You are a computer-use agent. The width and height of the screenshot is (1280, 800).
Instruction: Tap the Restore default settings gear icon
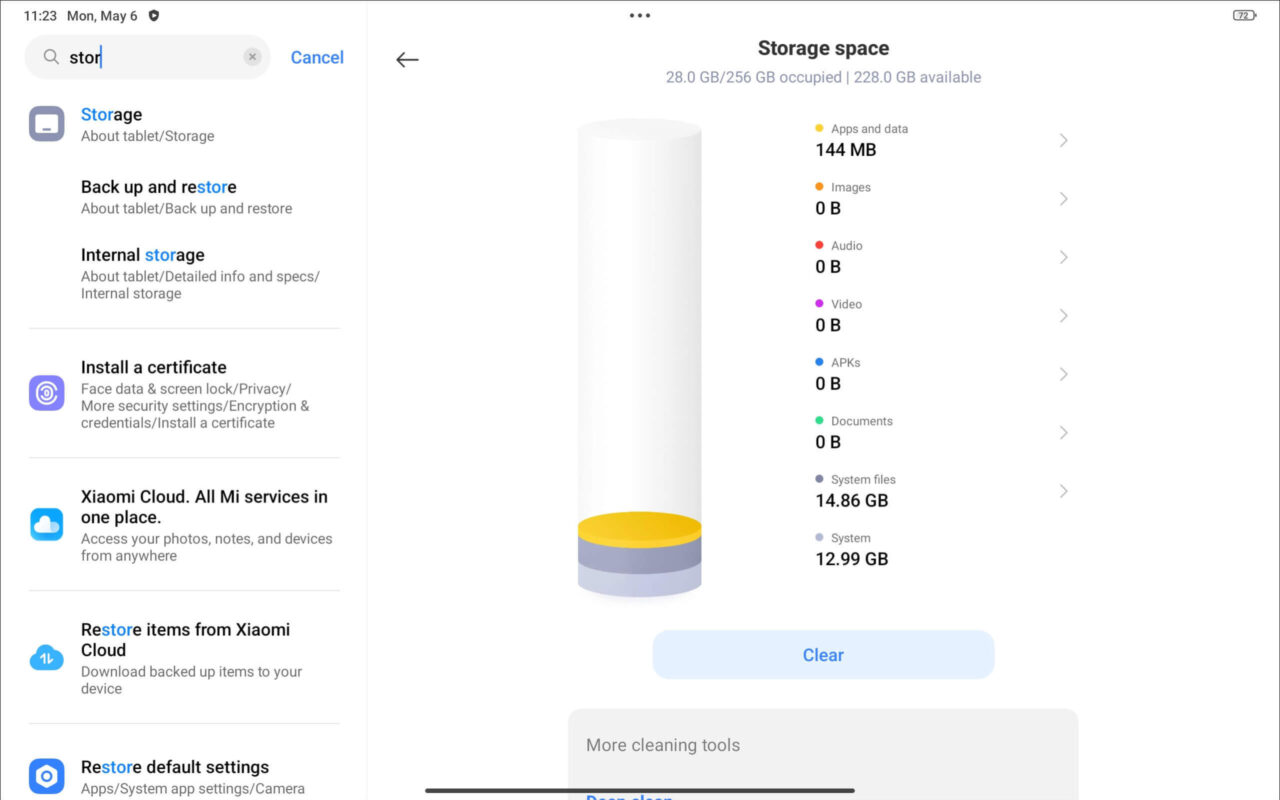tap(47, 776)
